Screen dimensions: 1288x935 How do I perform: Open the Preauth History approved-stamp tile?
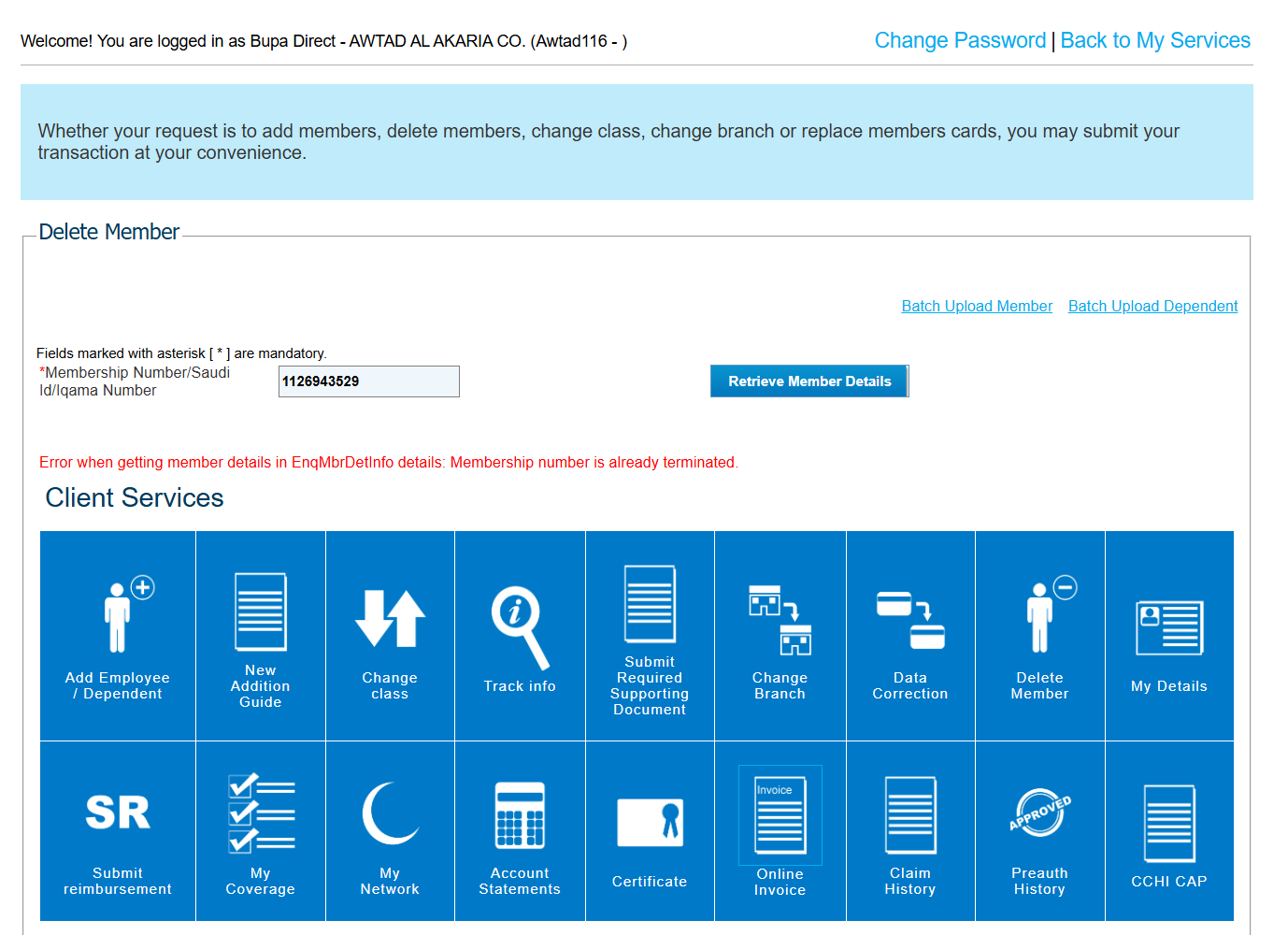[1039, 831]
